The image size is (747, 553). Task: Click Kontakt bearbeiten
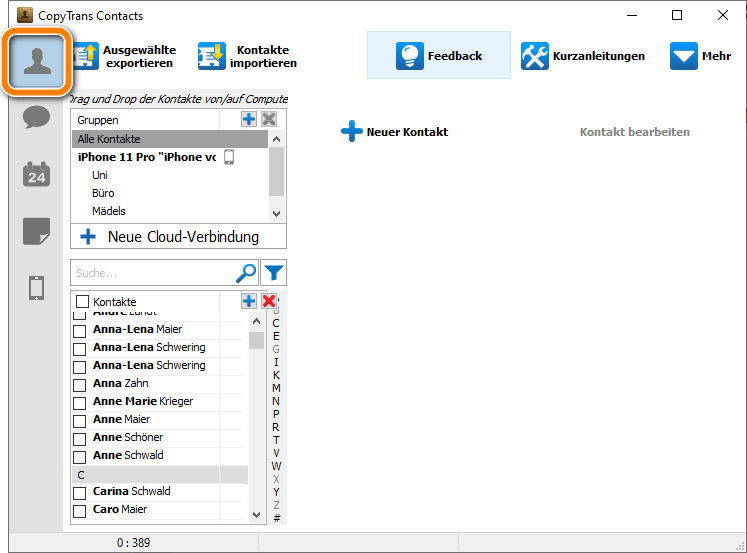point(635,132)
